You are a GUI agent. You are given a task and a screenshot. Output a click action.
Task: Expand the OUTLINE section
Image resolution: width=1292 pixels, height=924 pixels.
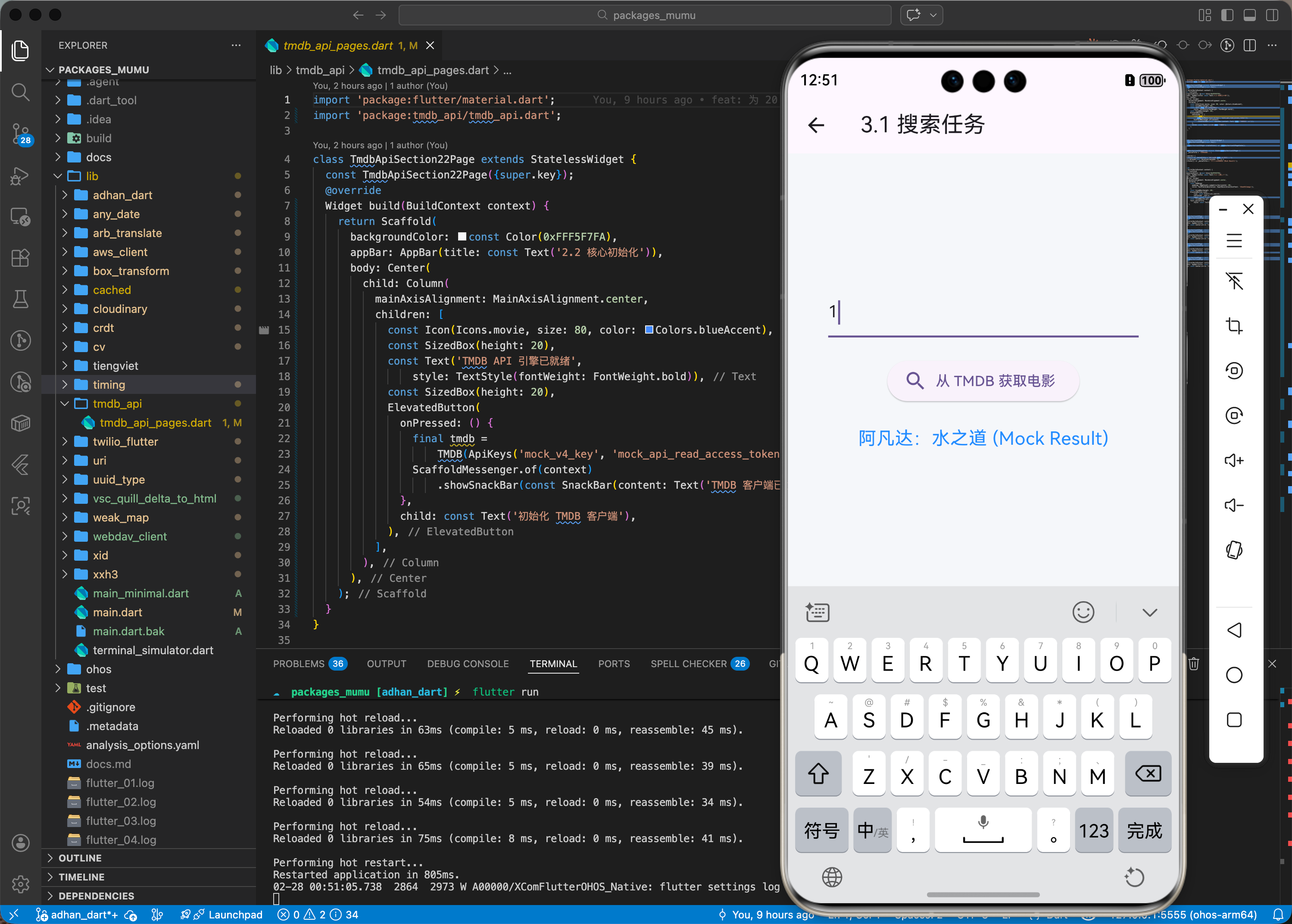[80, 858]
